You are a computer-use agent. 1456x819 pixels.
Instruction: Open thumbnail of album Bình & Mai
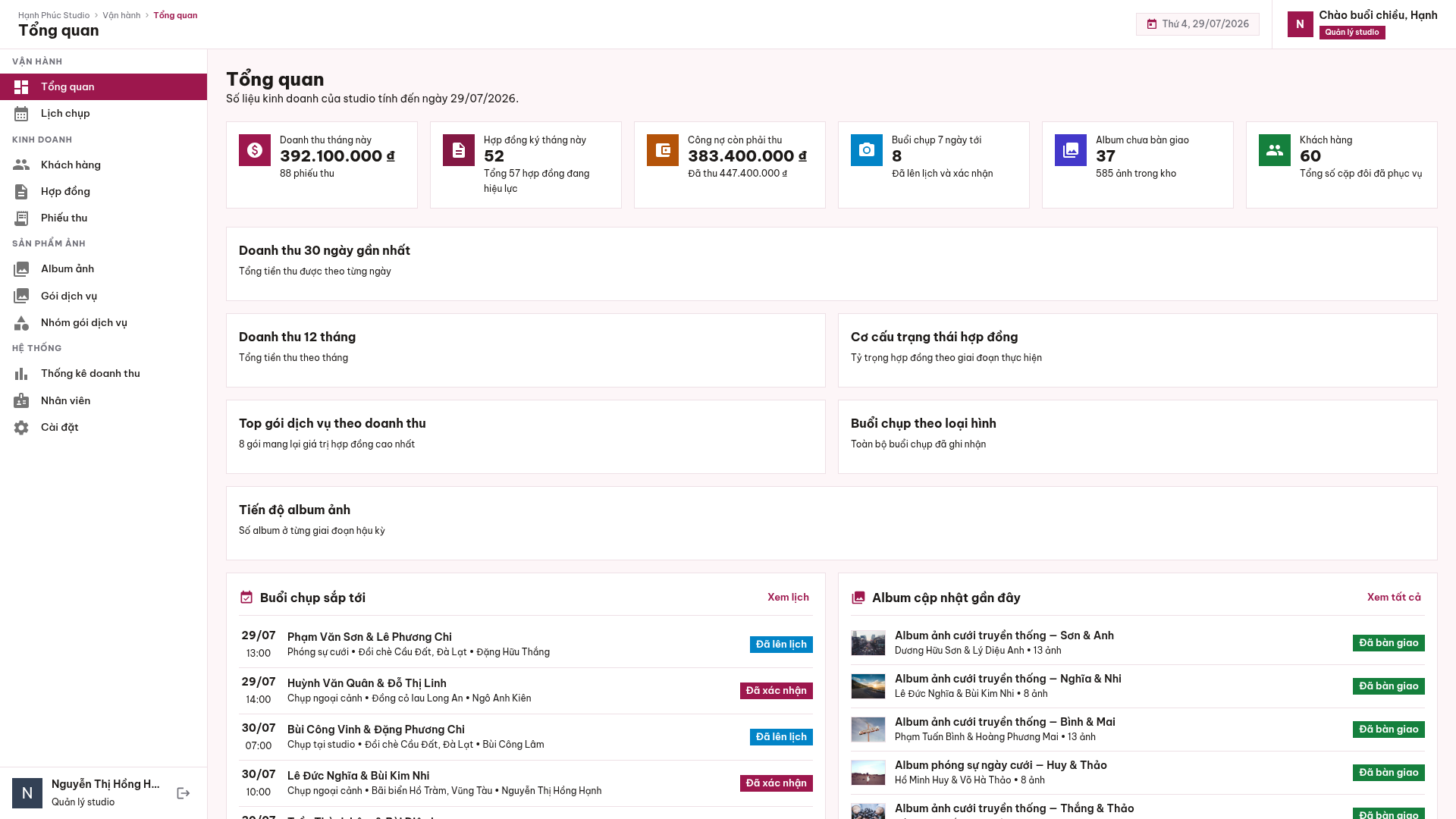click(868, 730)
